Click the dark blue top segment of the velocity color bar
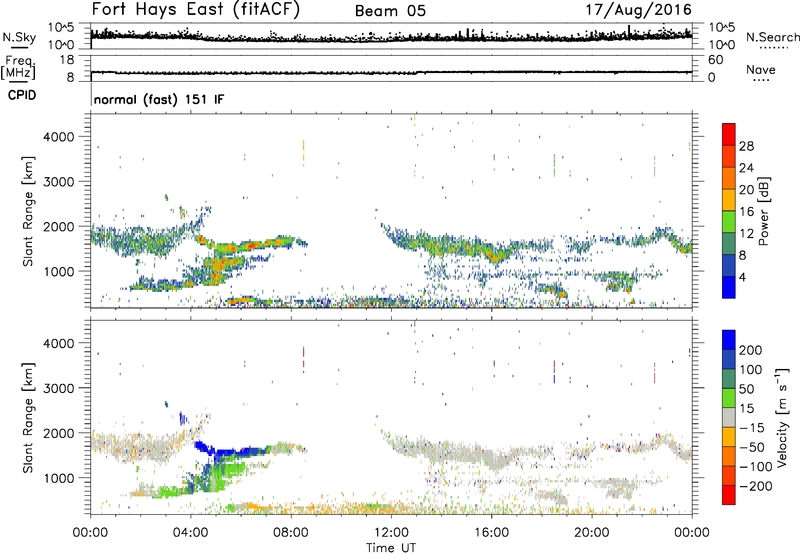Viewport: 800px width, 554px height. click(729, 340)
